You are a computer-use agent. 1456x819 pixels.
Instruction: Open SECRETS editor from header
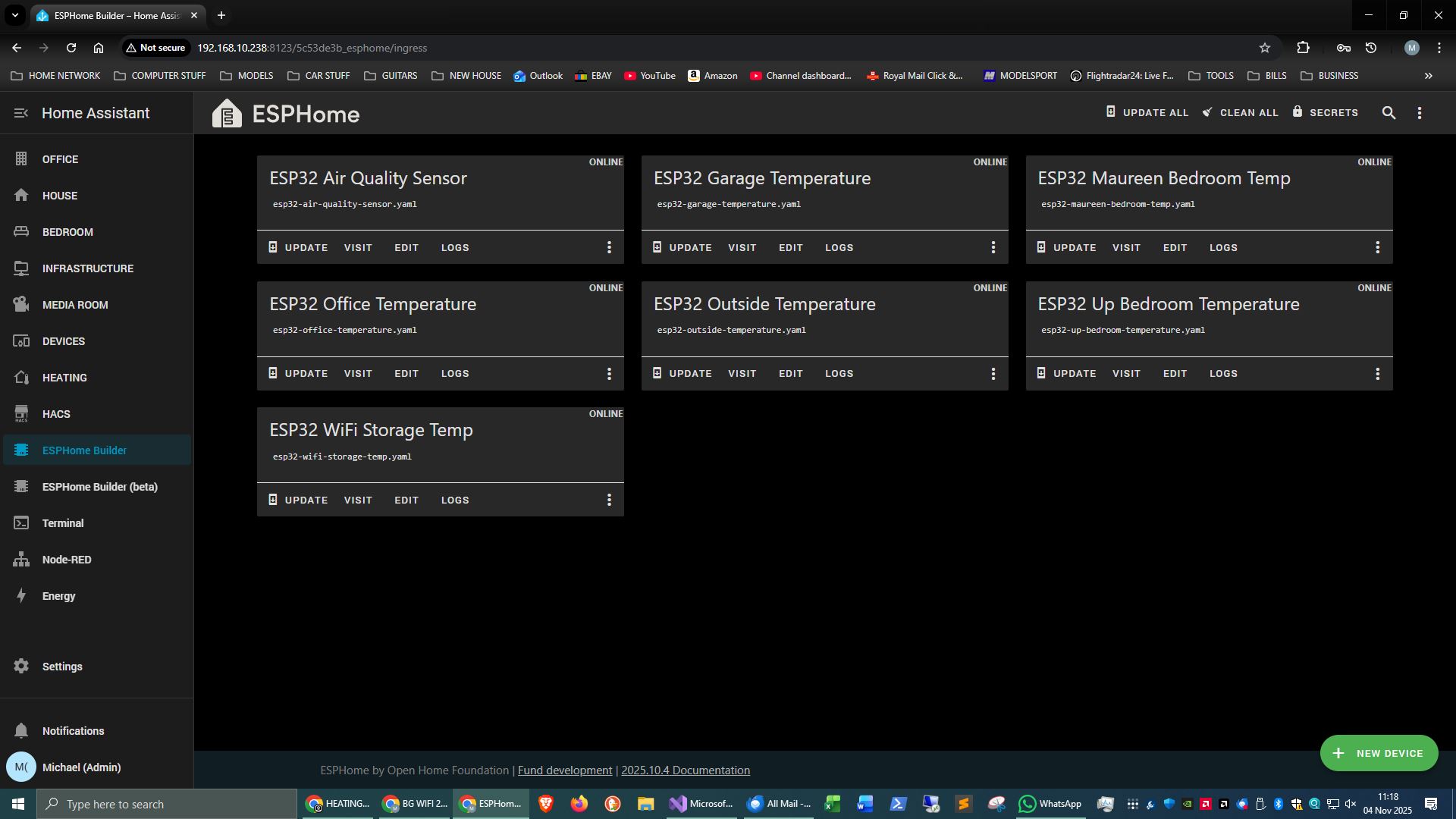click(x=1326, y=112)
